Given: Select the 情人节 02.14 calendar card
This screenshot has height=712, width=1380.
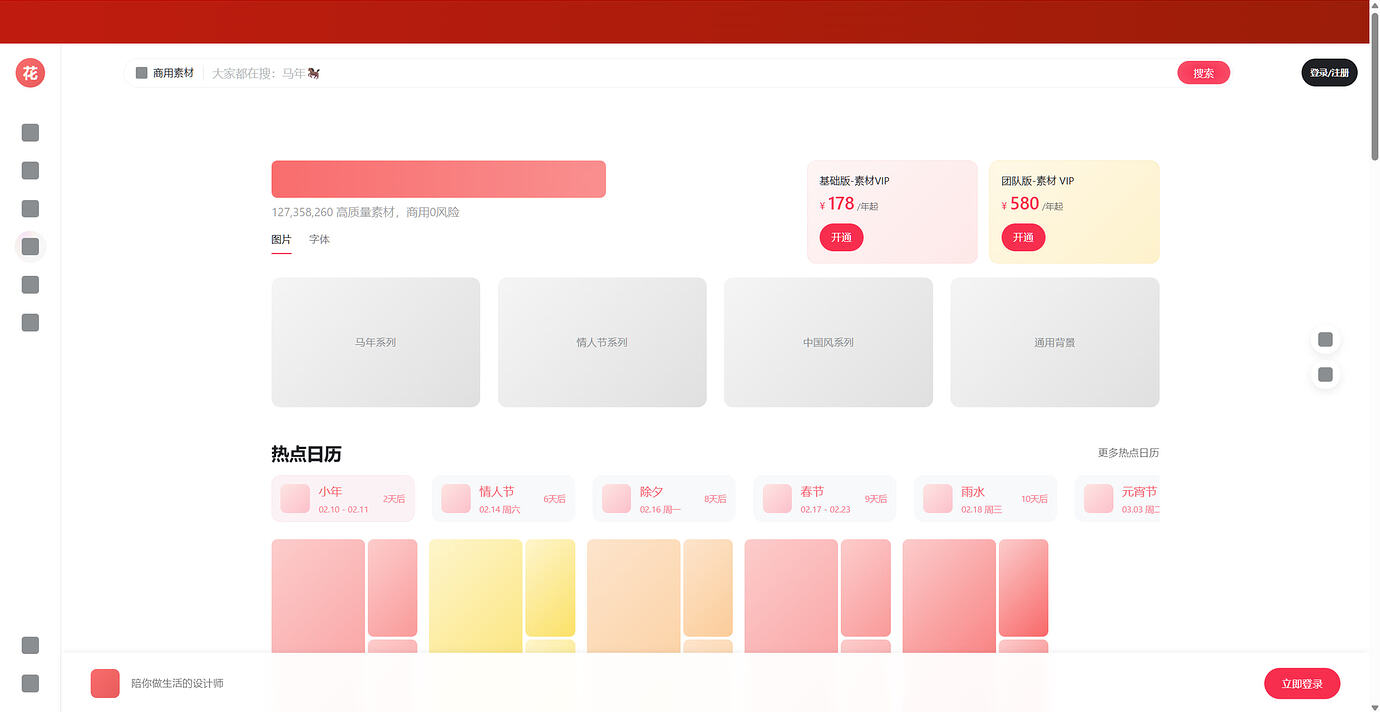Looking at the screenshot, I should tap(503, 499).
